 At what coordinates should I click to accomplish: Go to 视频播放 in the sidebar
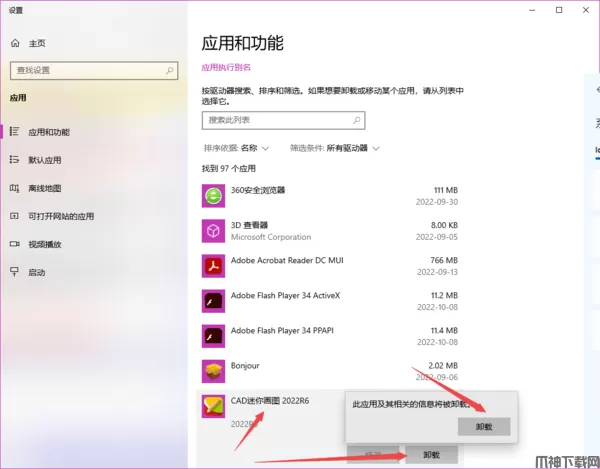[x=45, y=244]
